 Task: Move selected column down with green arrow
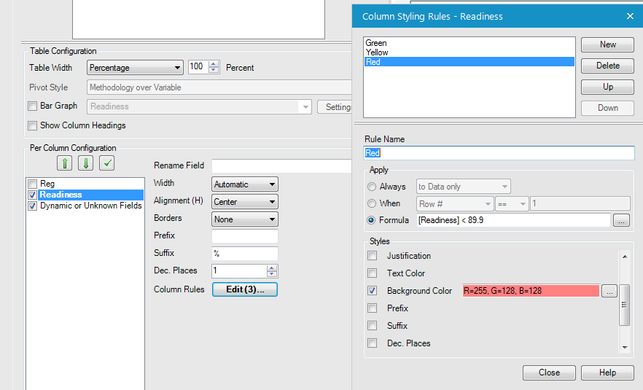[86, 163]
